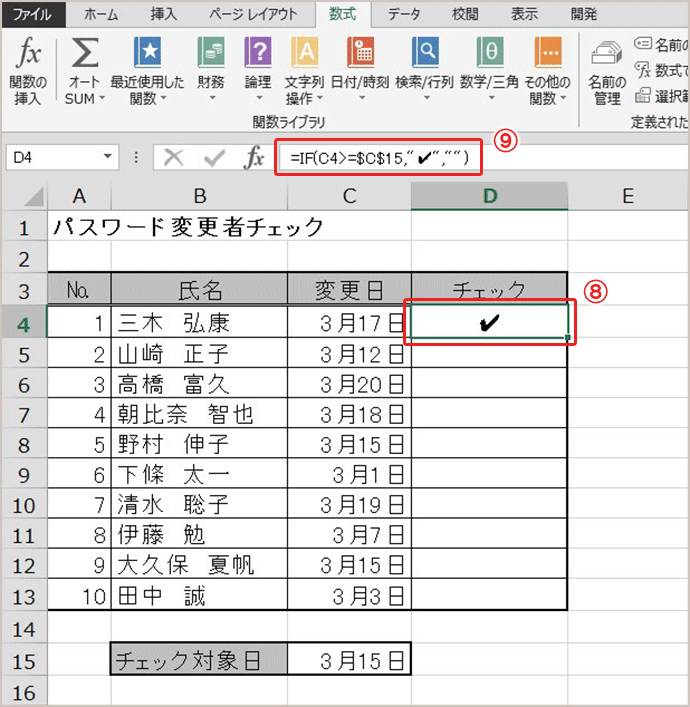Expand the 最近使用した関数 dropdown arrow
Viewport: 690px width, 707px height.
pos(163,98)
